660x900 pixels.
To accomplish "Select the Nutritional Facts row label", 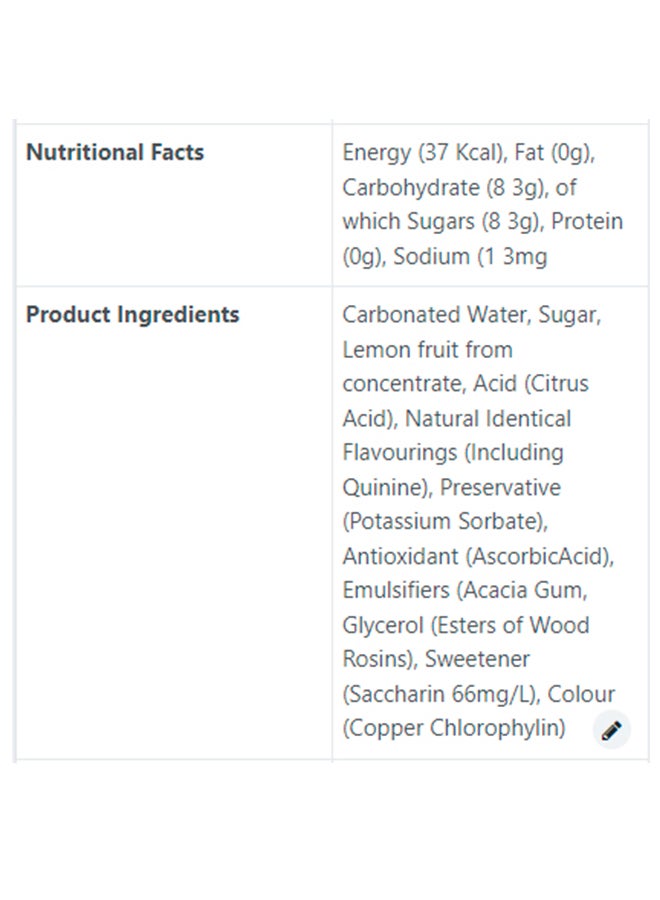I will point(115,152).
